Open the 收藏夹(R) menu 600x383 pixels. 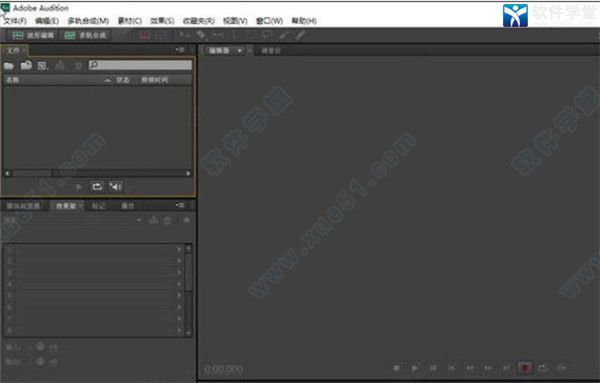click(199, 21)
